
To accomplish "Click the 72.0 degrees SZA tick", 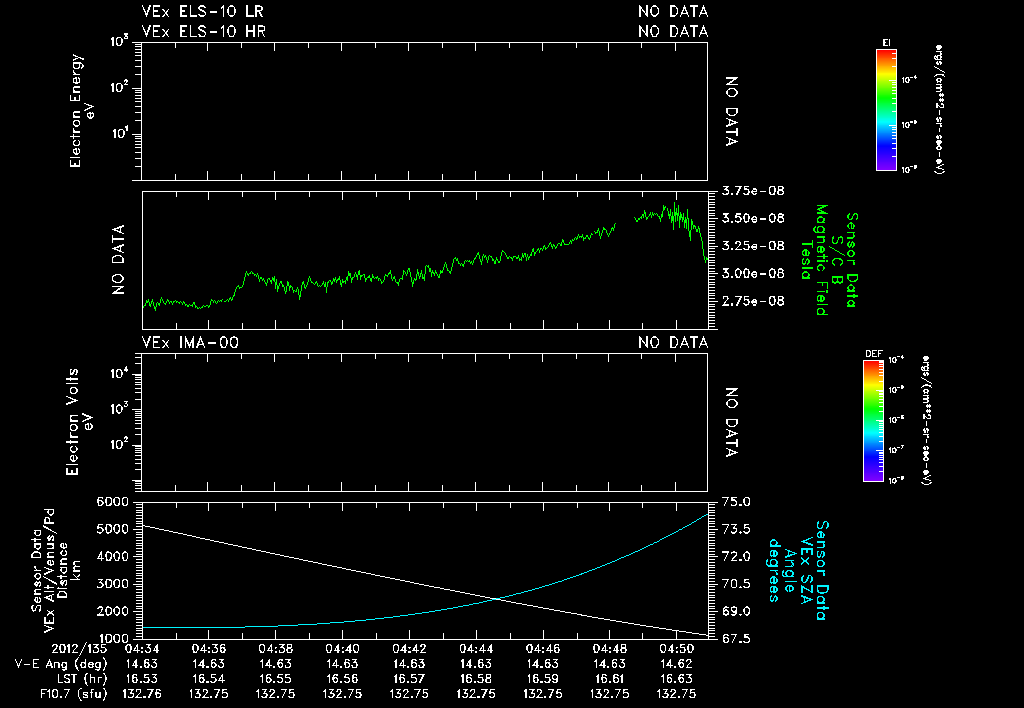I will pos(736,556).
